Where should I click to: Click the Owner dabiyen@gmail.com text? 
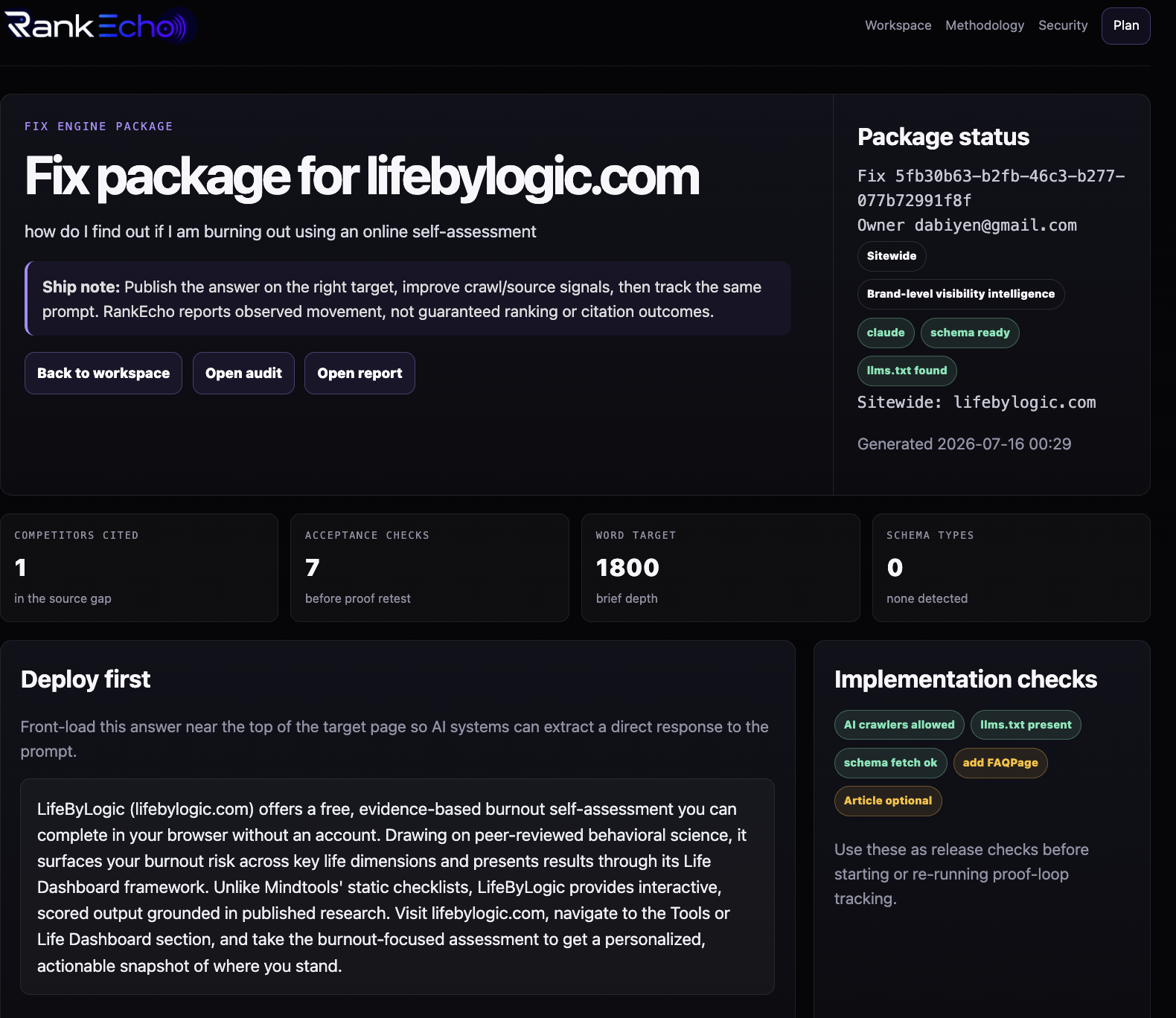click(x=967, y=225)
